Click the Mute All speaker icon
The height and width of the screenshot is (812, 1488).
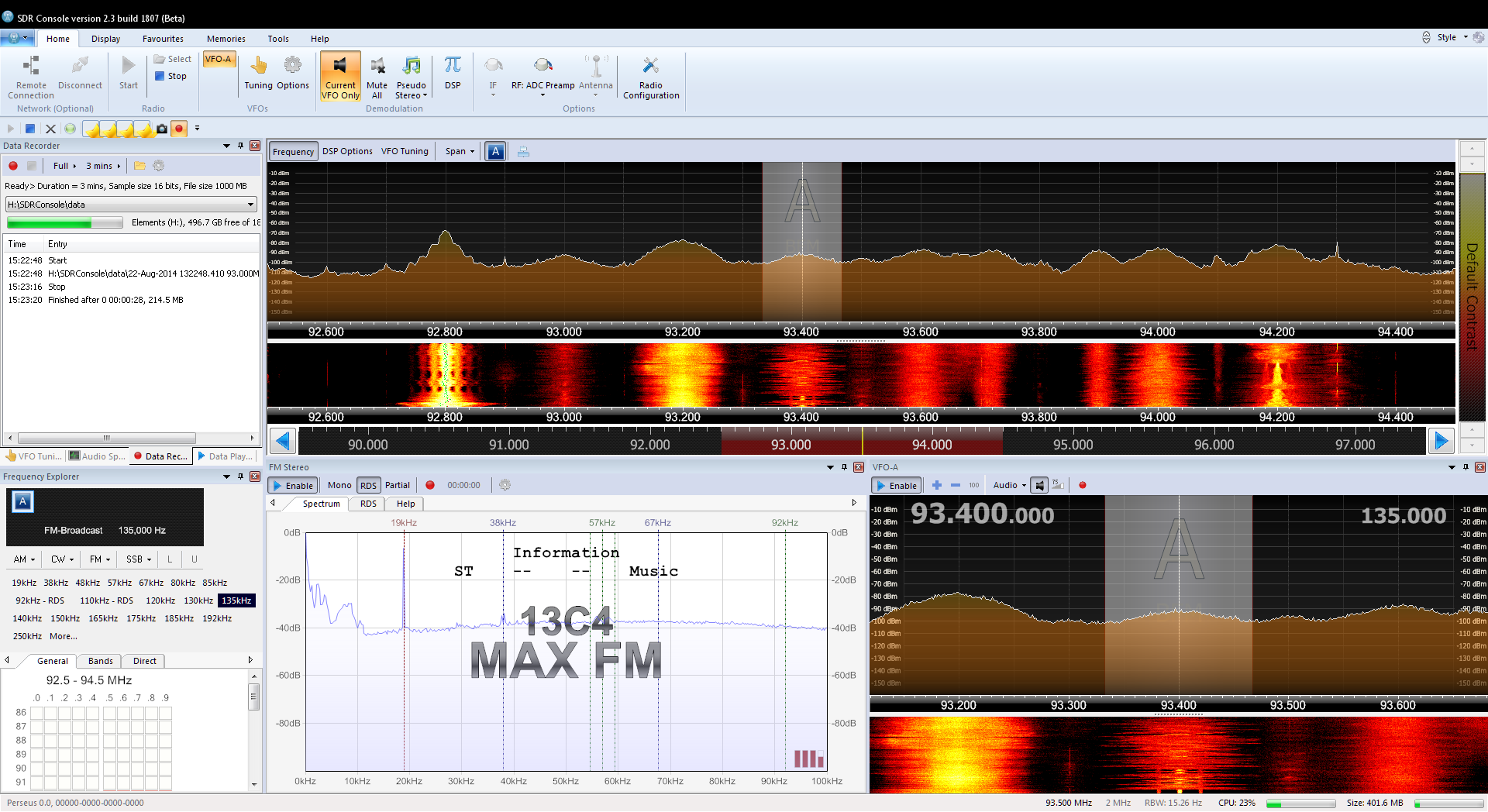(x=377, y=77)
